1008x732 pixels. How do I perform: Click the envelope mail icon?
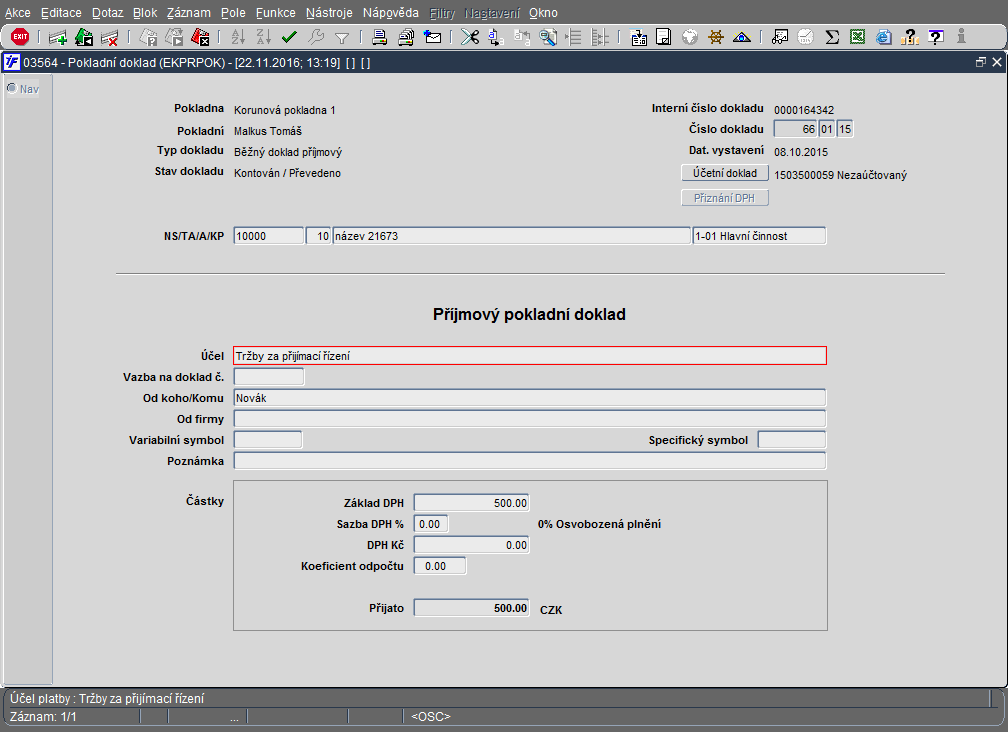point(433,37)
